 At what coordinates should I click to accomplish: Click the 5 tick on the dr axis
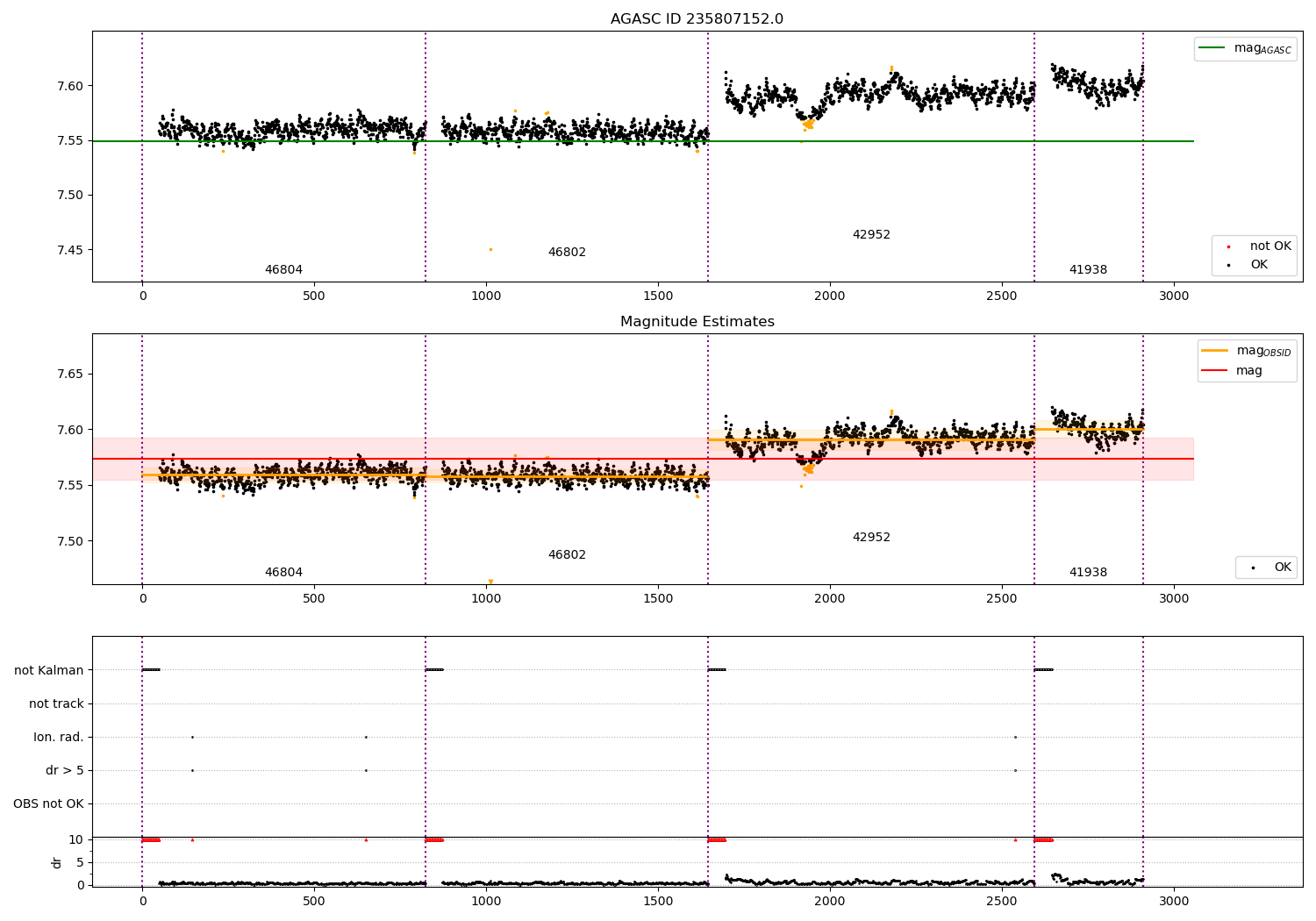tap(81, 862)
